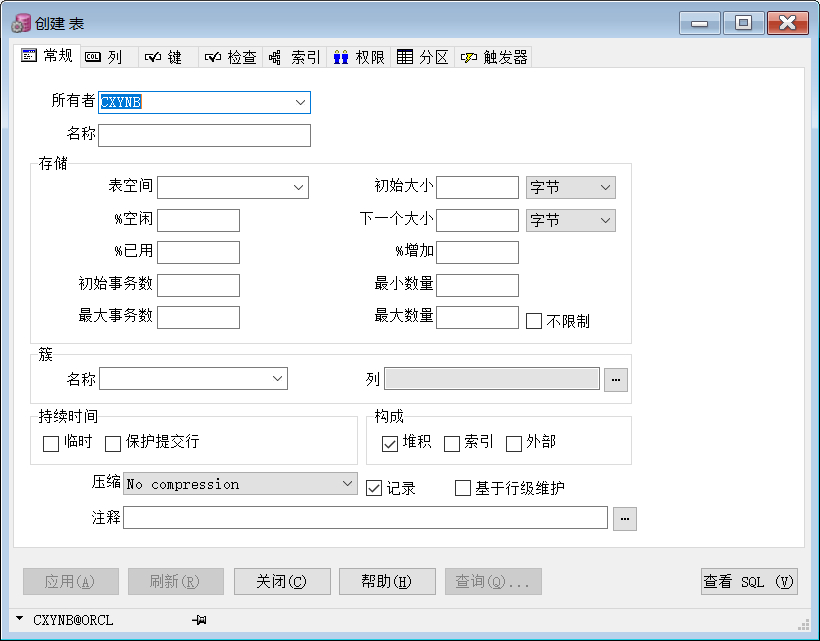Minimize the 创建 表 window
The width and height of the screenshot is (820, 641).
[x=700, y=23]
